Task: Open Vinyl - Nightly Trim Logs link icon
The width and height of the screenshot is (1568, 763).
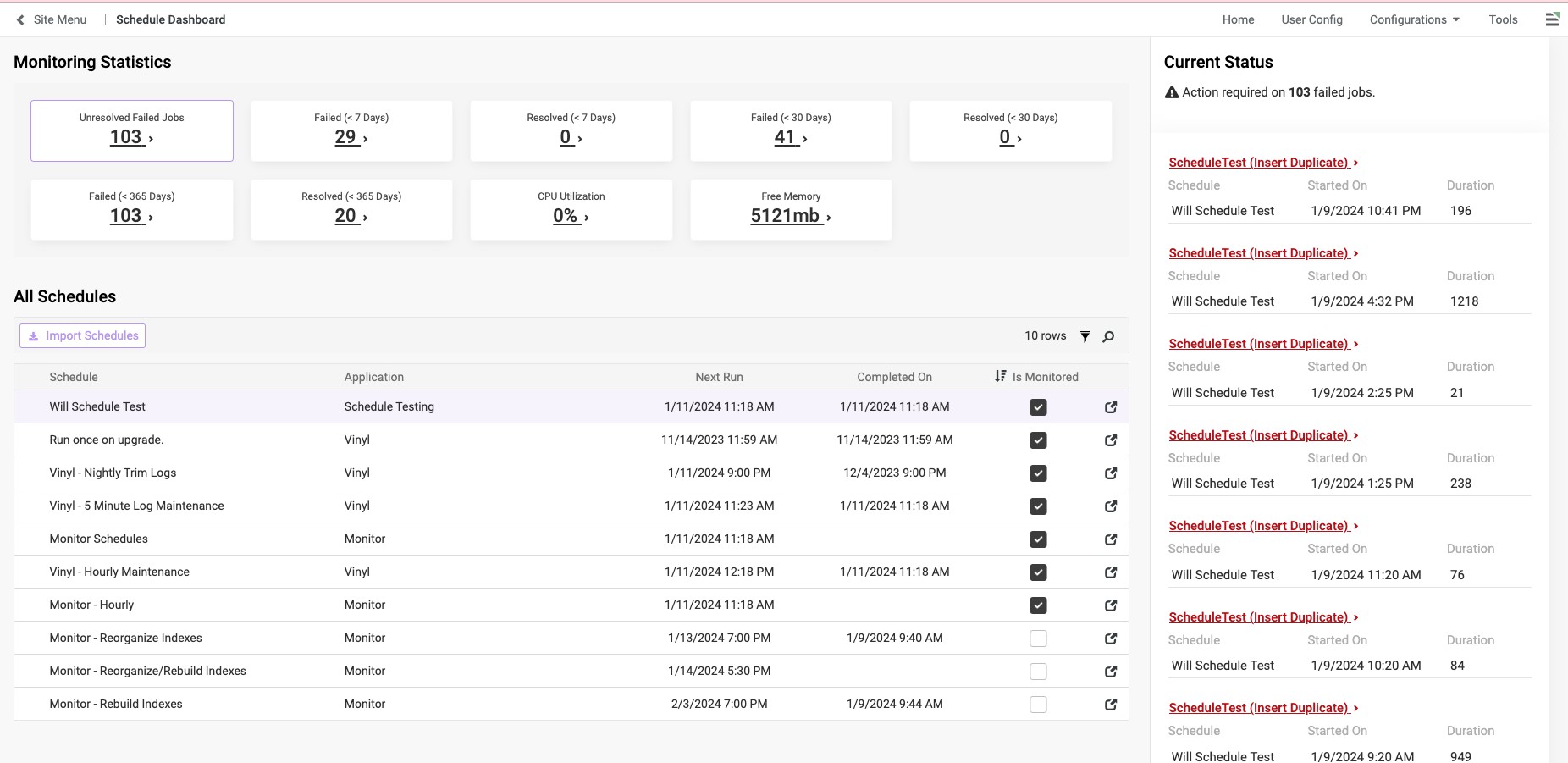Action: 1111,473
